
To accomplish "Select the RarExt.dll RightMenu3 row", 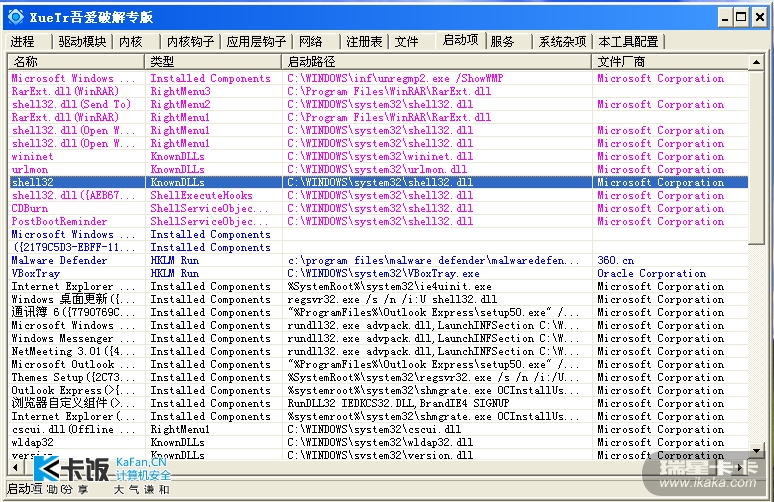I will tap(378, 91).
